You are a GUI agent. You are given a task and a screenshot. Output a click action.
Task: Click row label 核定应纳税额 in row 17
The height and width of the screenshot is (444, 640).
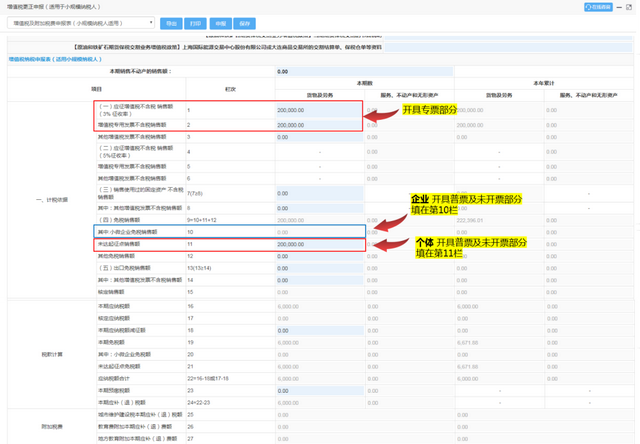[114, 318]
